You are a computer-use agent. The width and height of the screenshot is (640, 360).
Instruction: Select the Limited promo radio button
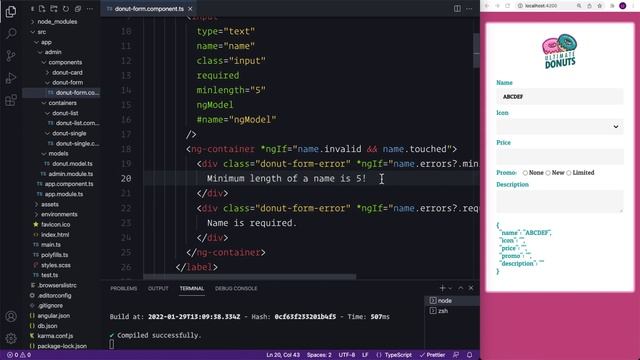569,173
